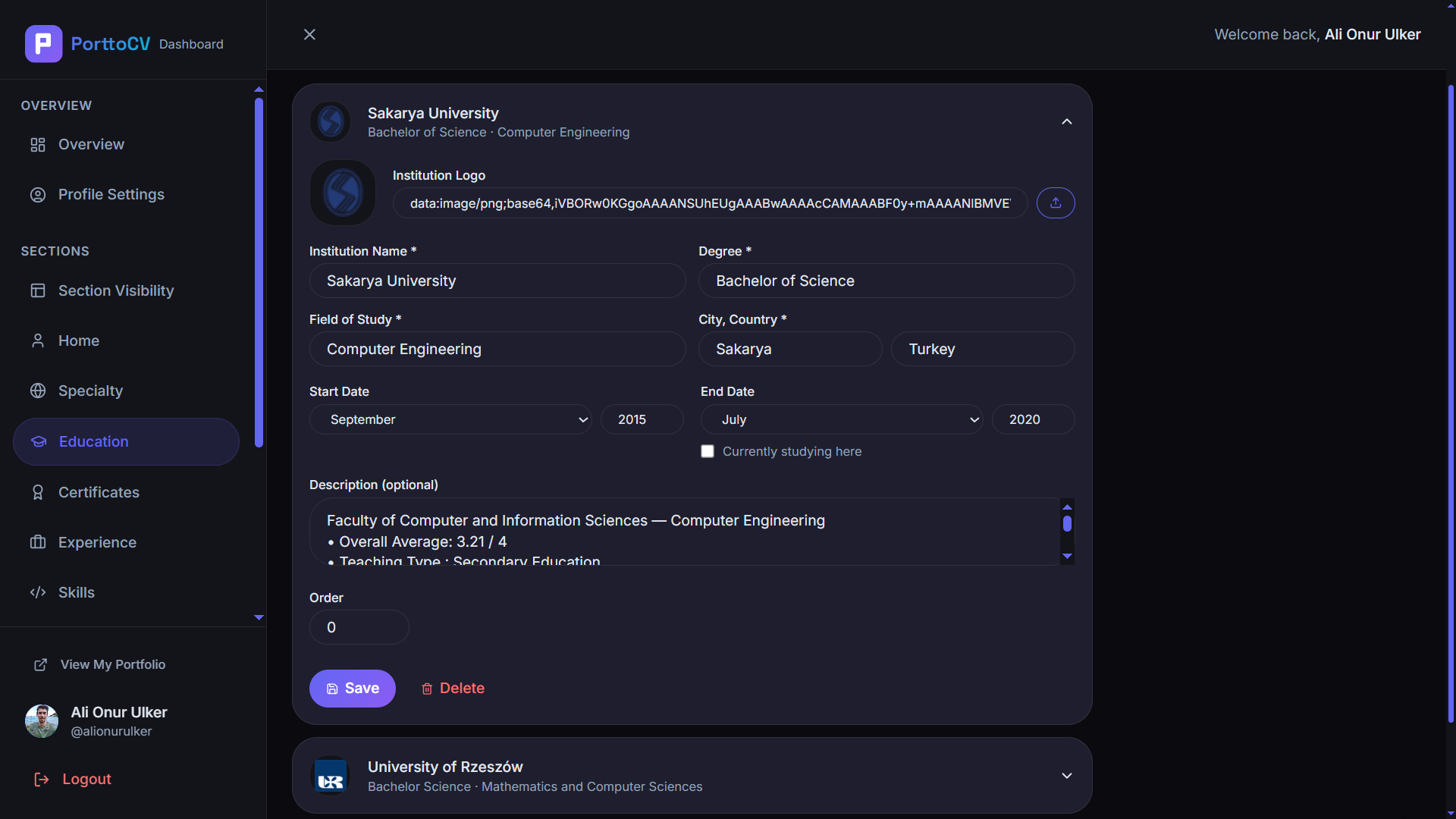Image resolution: width=1456 pixels, height=819 pixels.
Task: Open the Overview page in sidebar
Action: (126, 144)
